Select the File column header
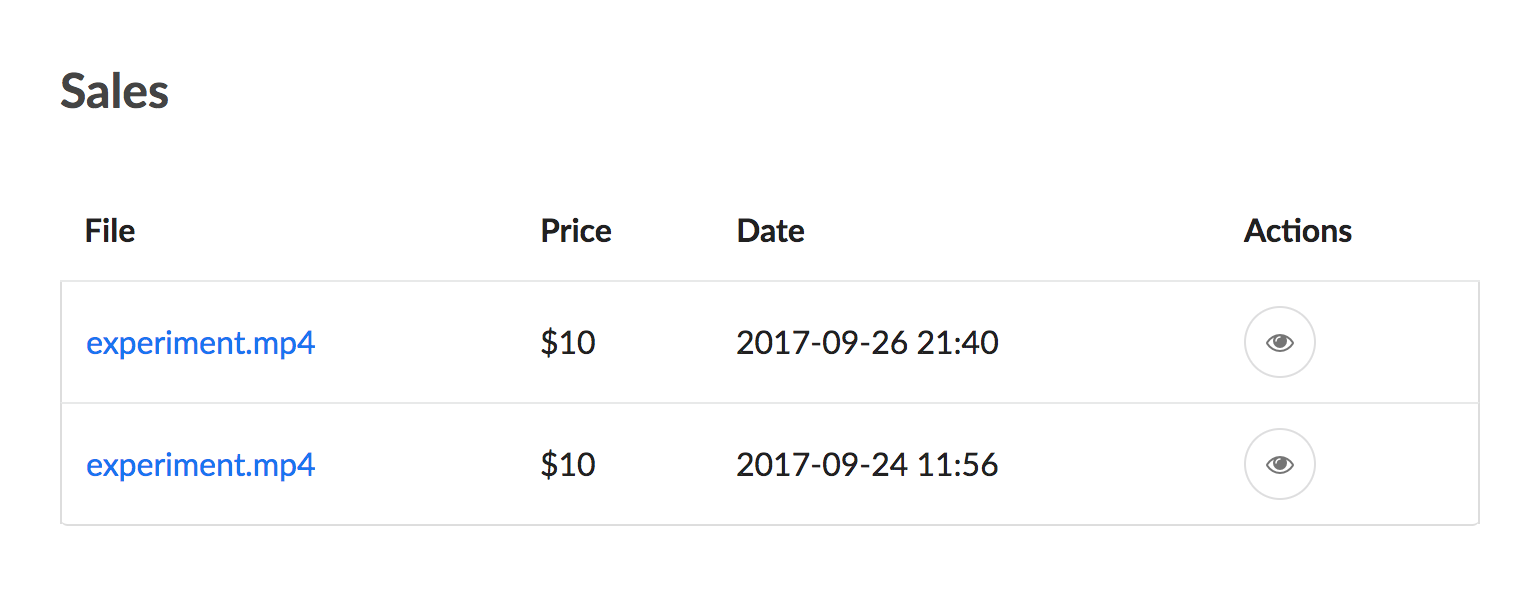The height and width of the screenshot is (612, 1540). coord(110,231)
